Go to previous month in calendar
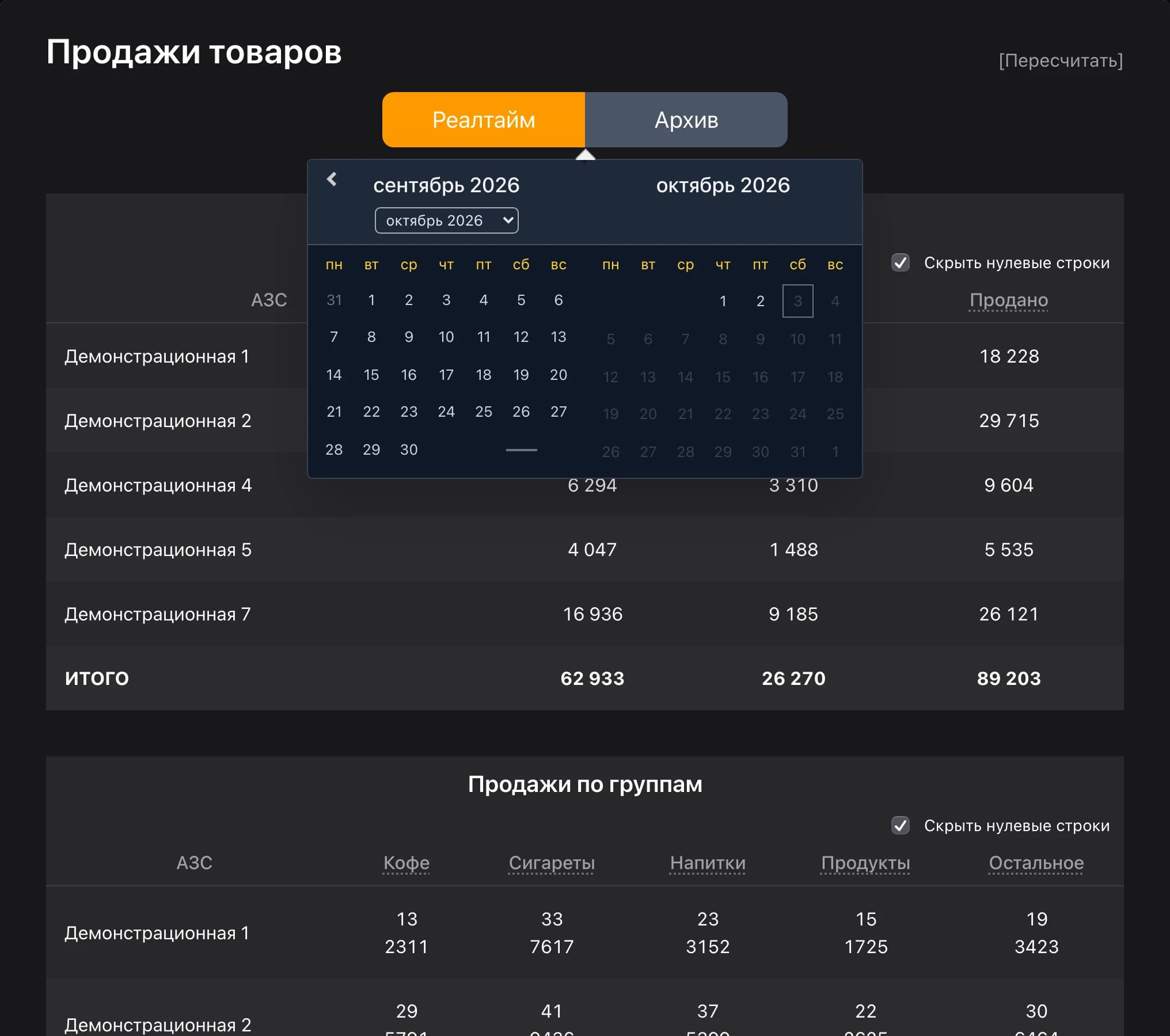The width and height of the screenshot is (1170, 1036). [x=332, y=180]
